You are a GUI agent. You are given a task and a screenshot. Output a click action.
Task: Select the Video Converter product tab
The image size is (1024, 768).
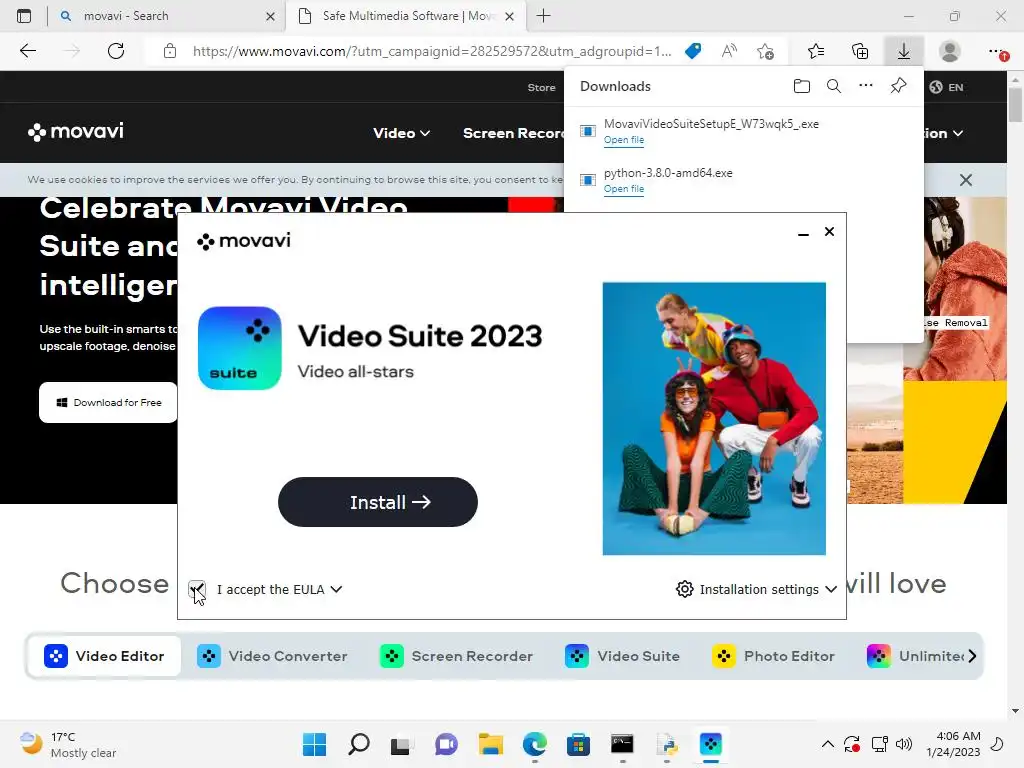pos(272,656)
